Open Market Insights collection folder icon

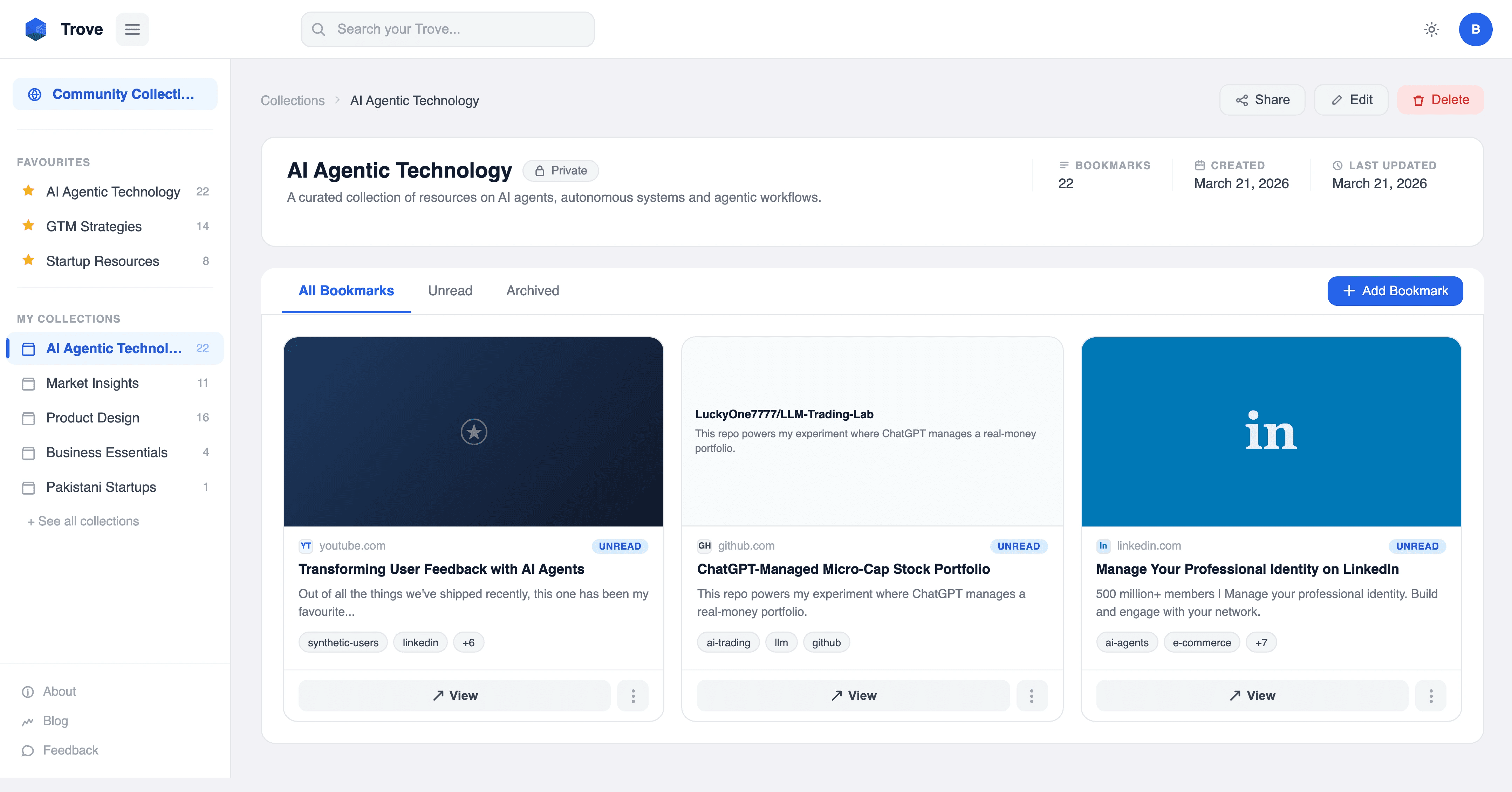point(28,384)
